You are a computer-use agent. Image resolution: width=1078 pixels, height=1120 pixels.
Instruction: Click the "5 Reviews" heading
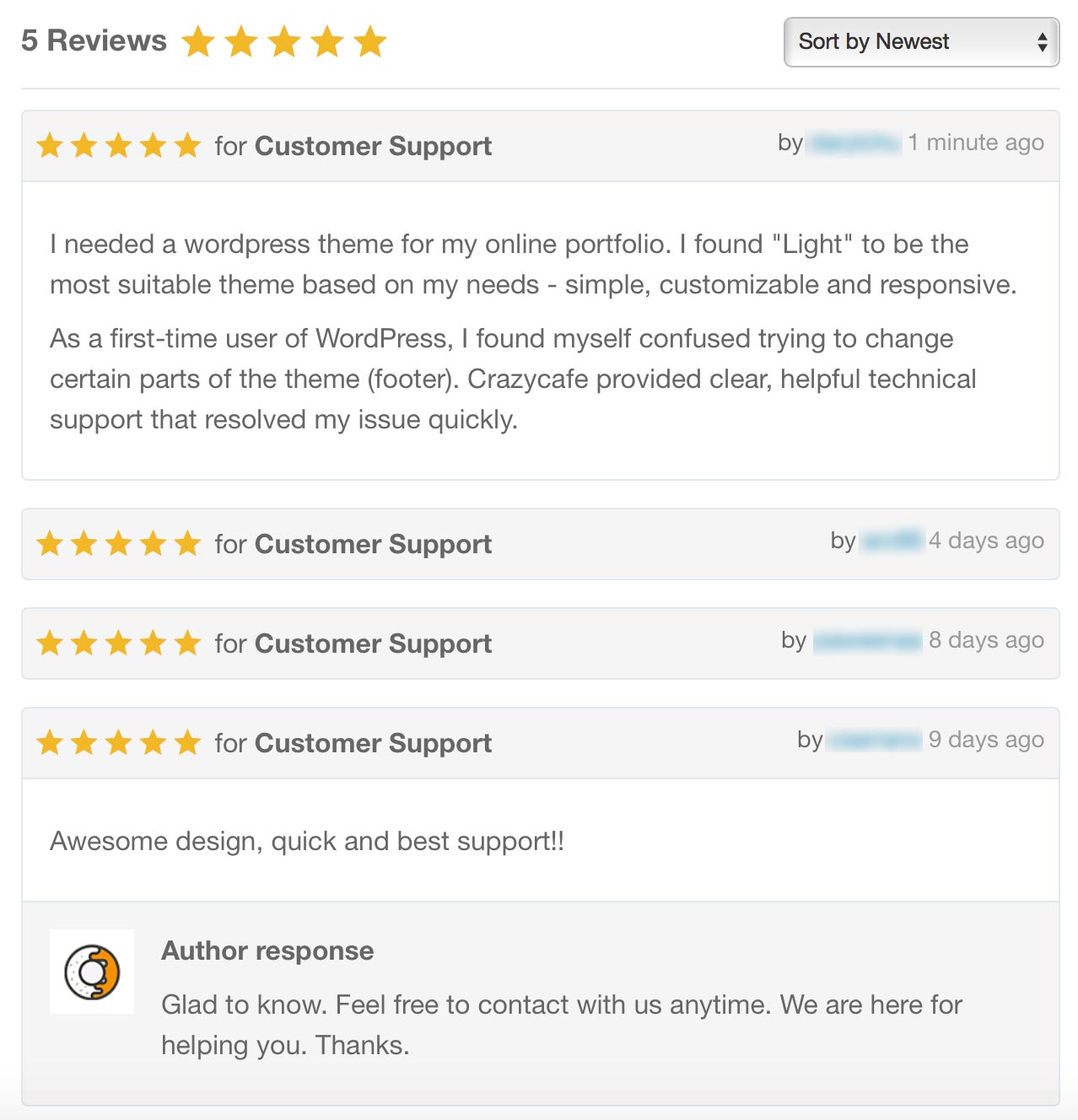click(94, 40)
